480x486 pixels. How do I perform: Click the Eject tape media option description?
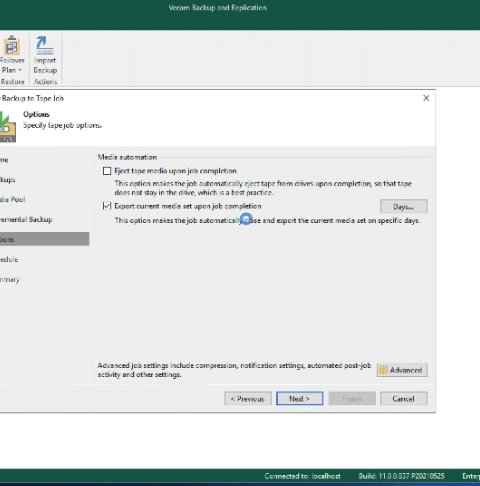point(263,188)
